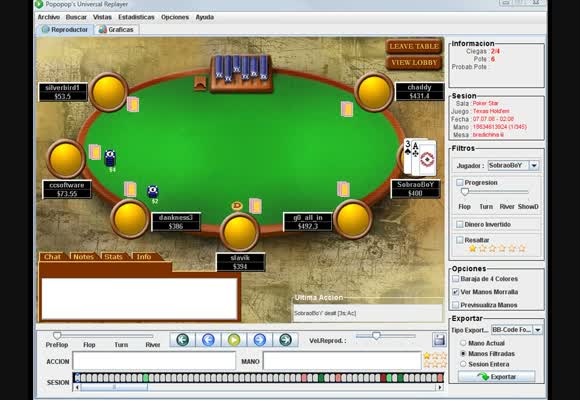Select the Sesion Entera radio option

click(x=463, y=364)
